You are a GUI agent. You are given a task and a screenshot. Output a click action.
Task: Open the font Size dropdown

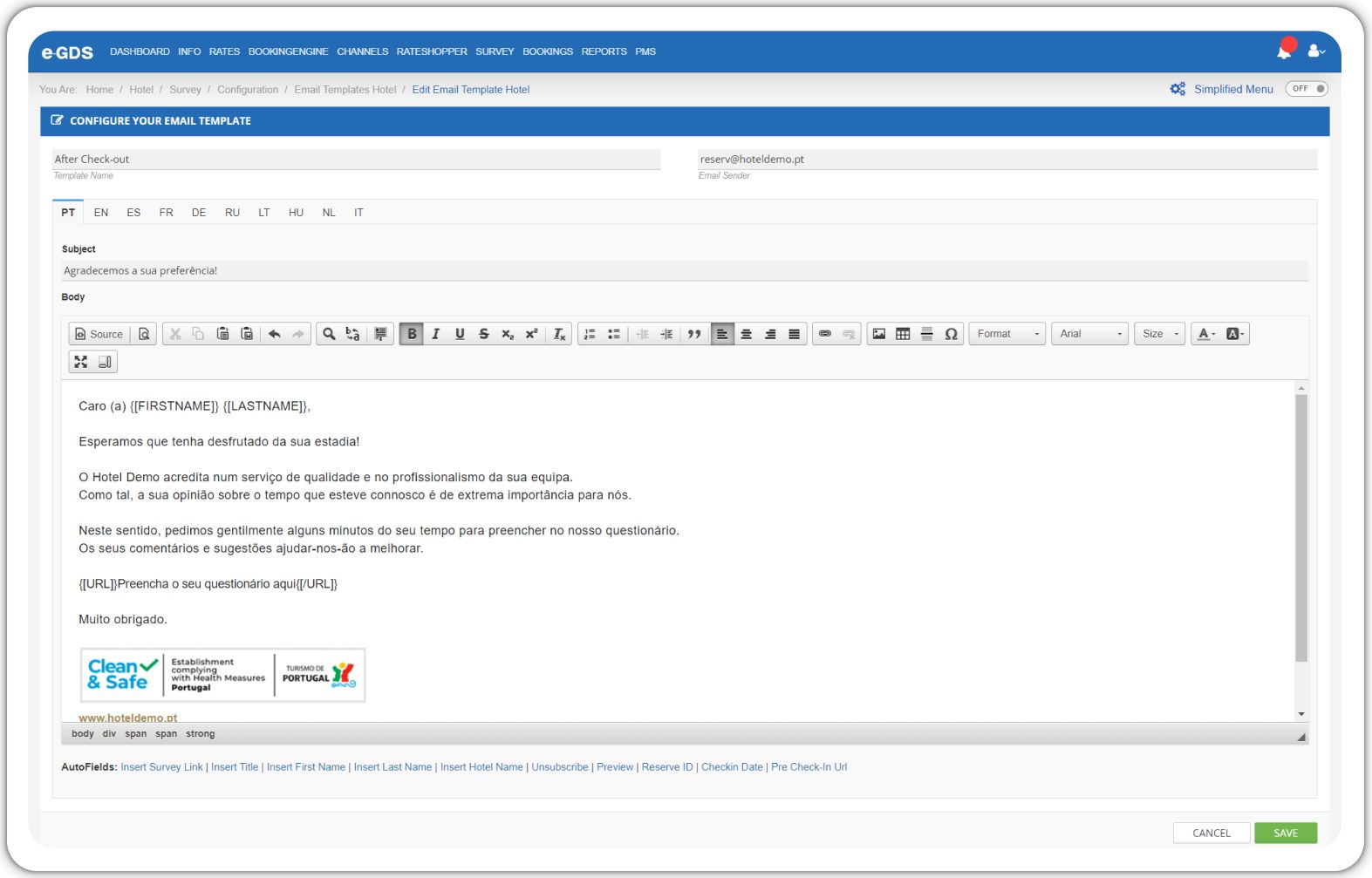(1160, 334)
